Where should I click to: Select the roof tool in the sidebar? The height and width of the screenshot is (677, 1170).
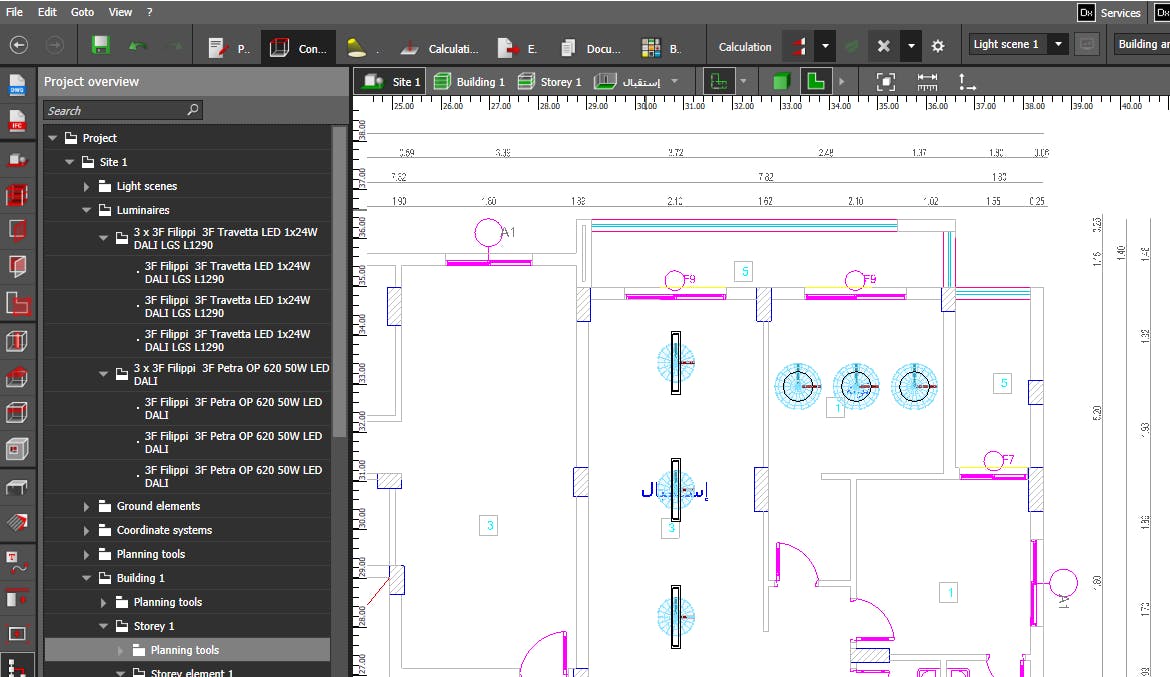point(16,377)
